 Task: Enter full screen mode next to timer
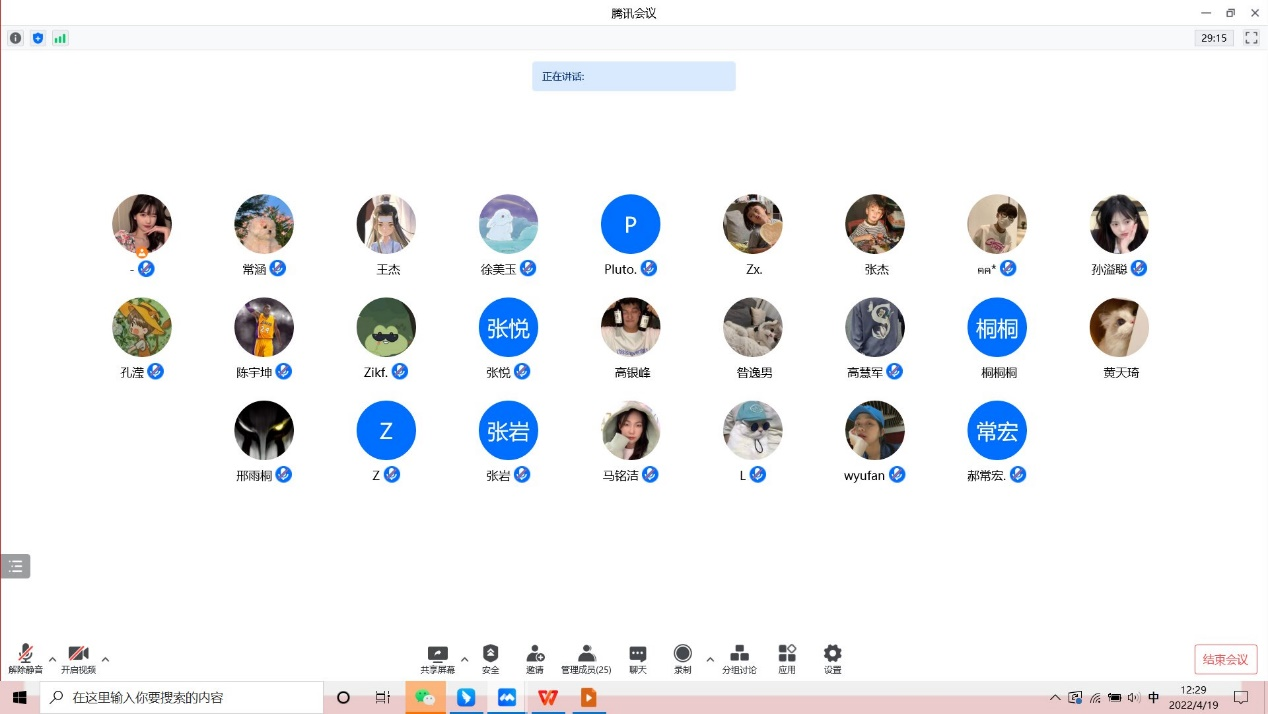coord(1251,38)
